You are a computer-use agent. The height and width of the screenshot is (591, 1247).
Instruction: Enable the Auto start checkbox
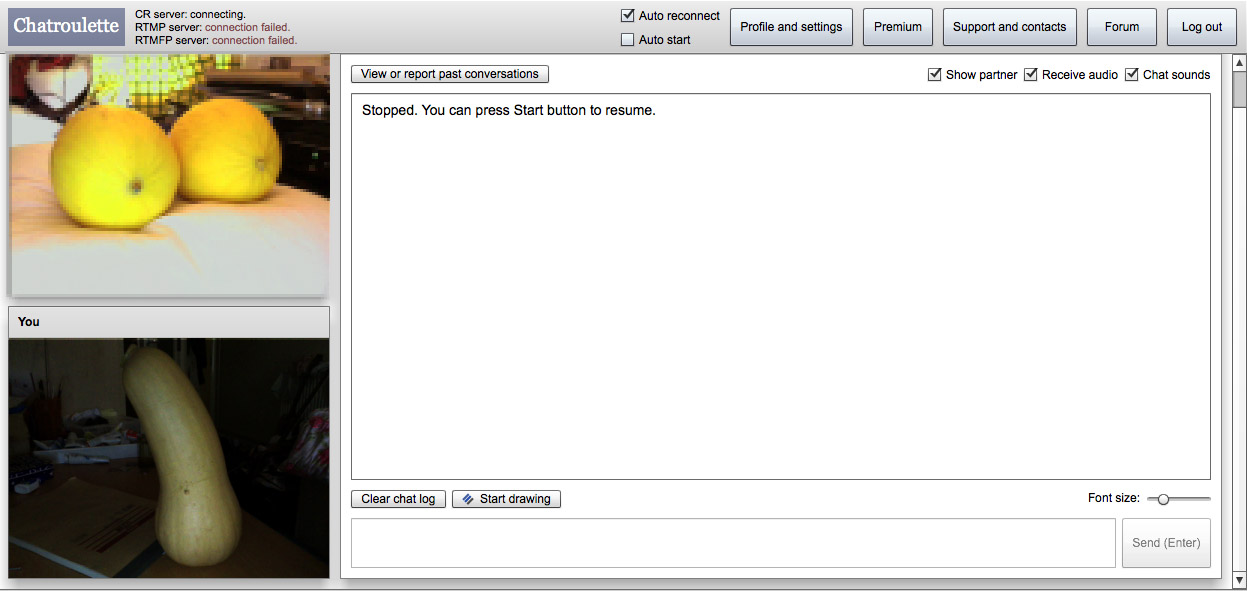tap(628, 40)
